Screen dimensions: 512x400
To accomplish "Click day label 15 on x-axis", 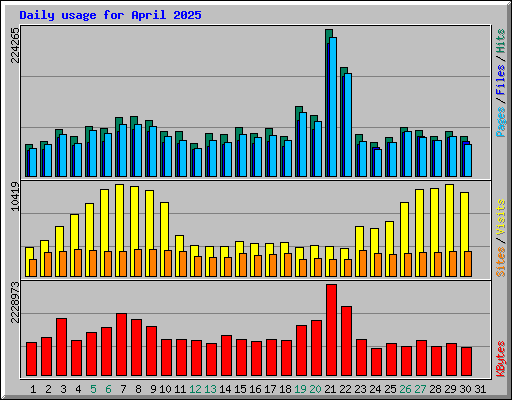I will 240,389.
